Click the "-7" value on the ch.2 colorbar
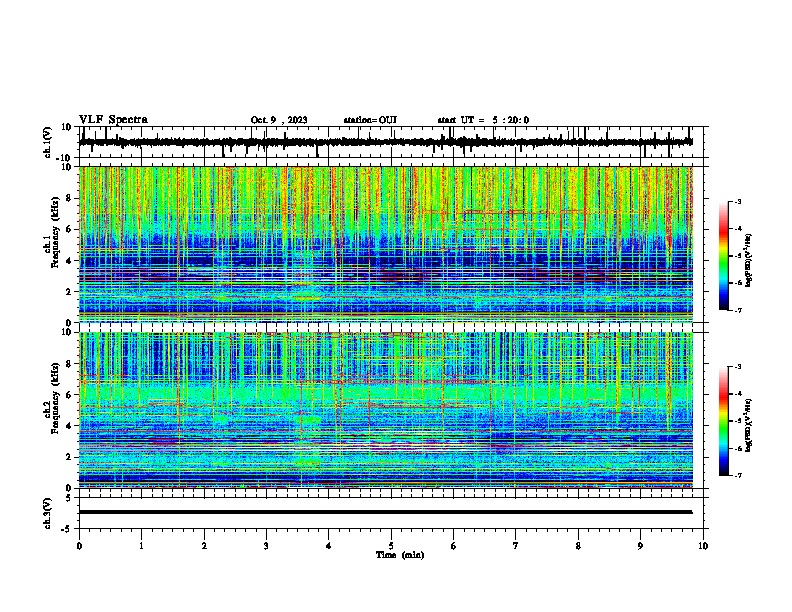 [737, 475]
